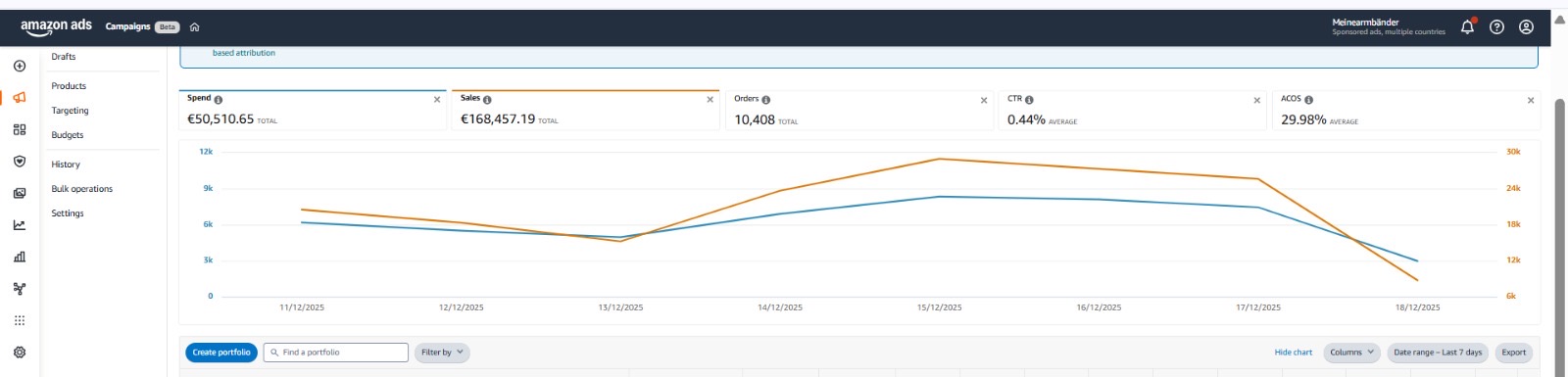Viewport: 1568px width, 377px height.
Task: Open Budgets in the side menu
Action: tap(68, 135)
